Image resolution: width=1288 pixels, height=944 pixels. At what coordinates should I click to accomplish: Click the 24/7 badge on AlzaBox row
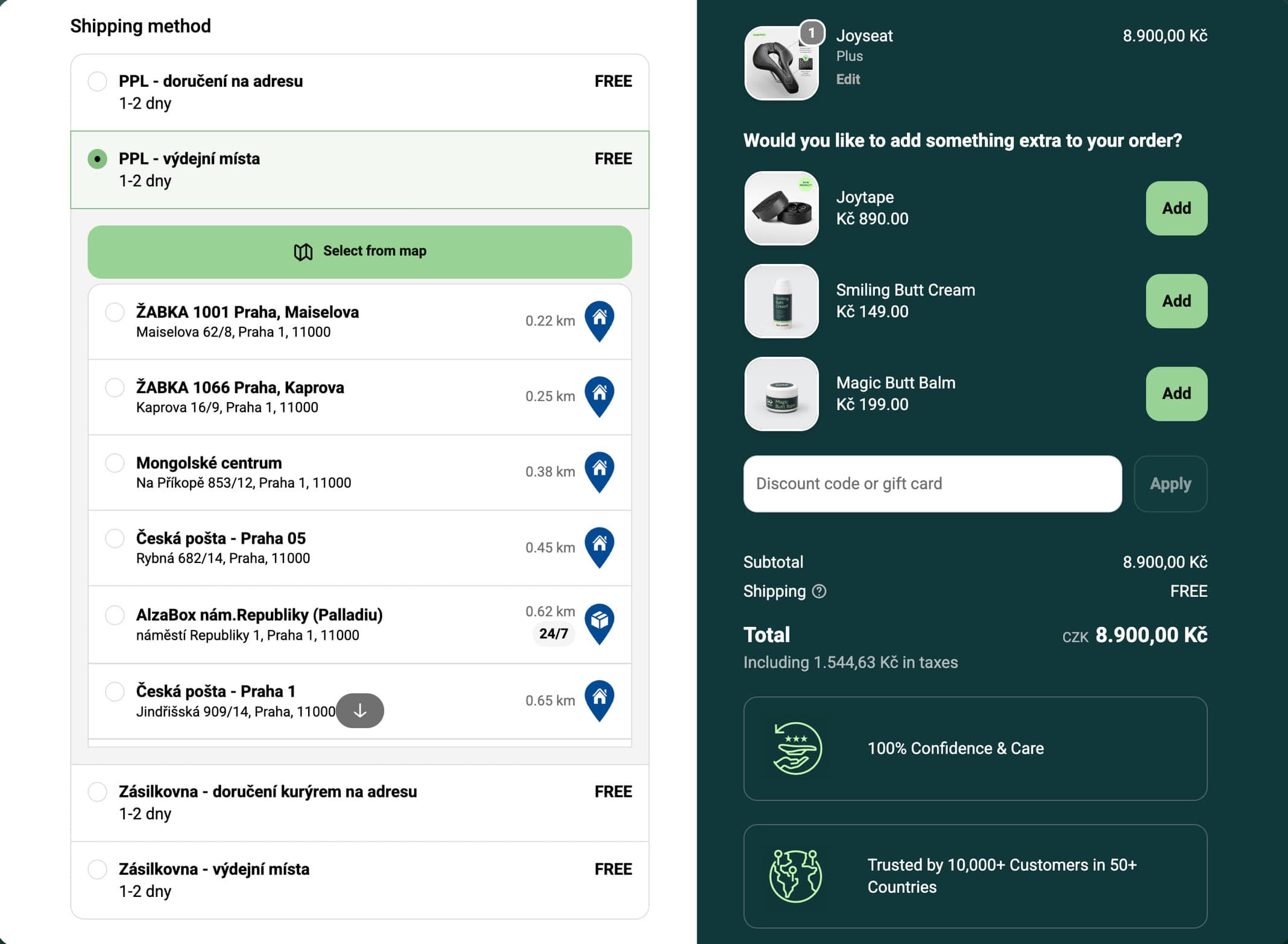point(554,634)
